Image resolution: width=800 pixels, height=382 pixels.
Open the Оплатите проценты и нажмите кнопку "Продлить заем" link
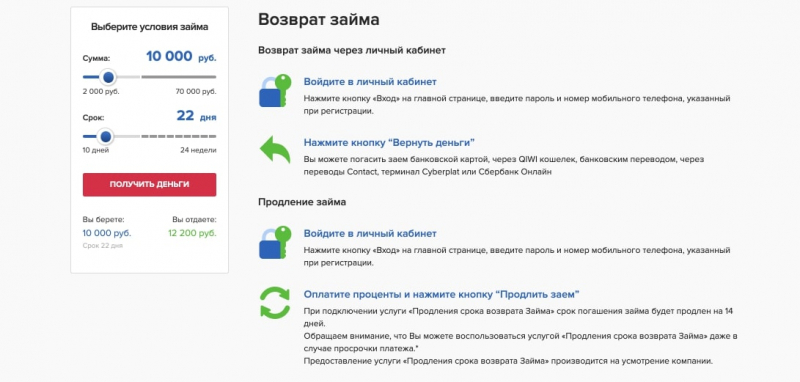click(442, 294)
